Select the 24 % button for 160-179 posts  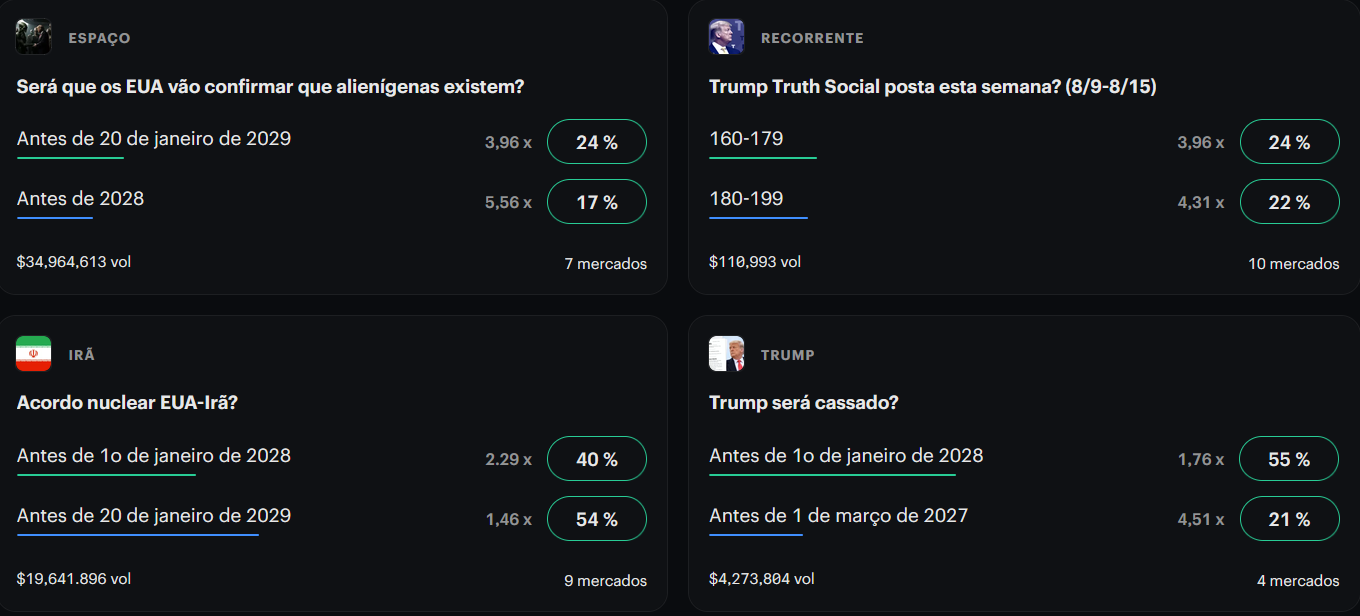click(x=1289, y=142)
